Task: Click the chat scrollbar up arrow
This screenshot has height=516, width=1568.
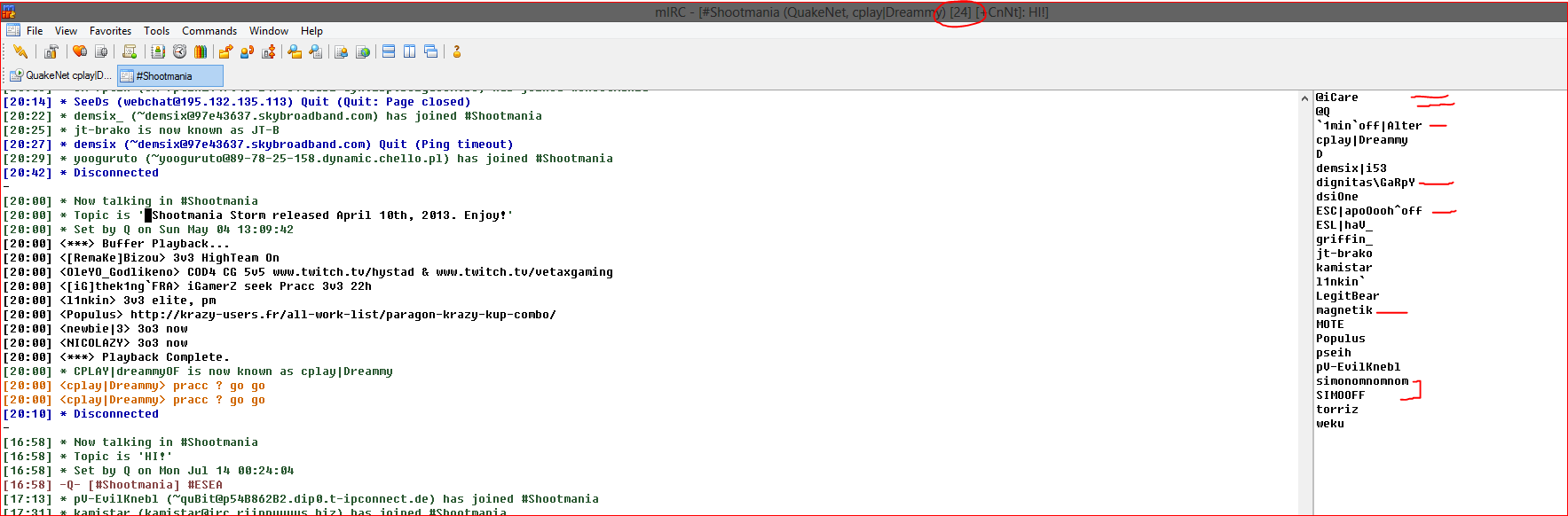Action: pos(1305,98)
